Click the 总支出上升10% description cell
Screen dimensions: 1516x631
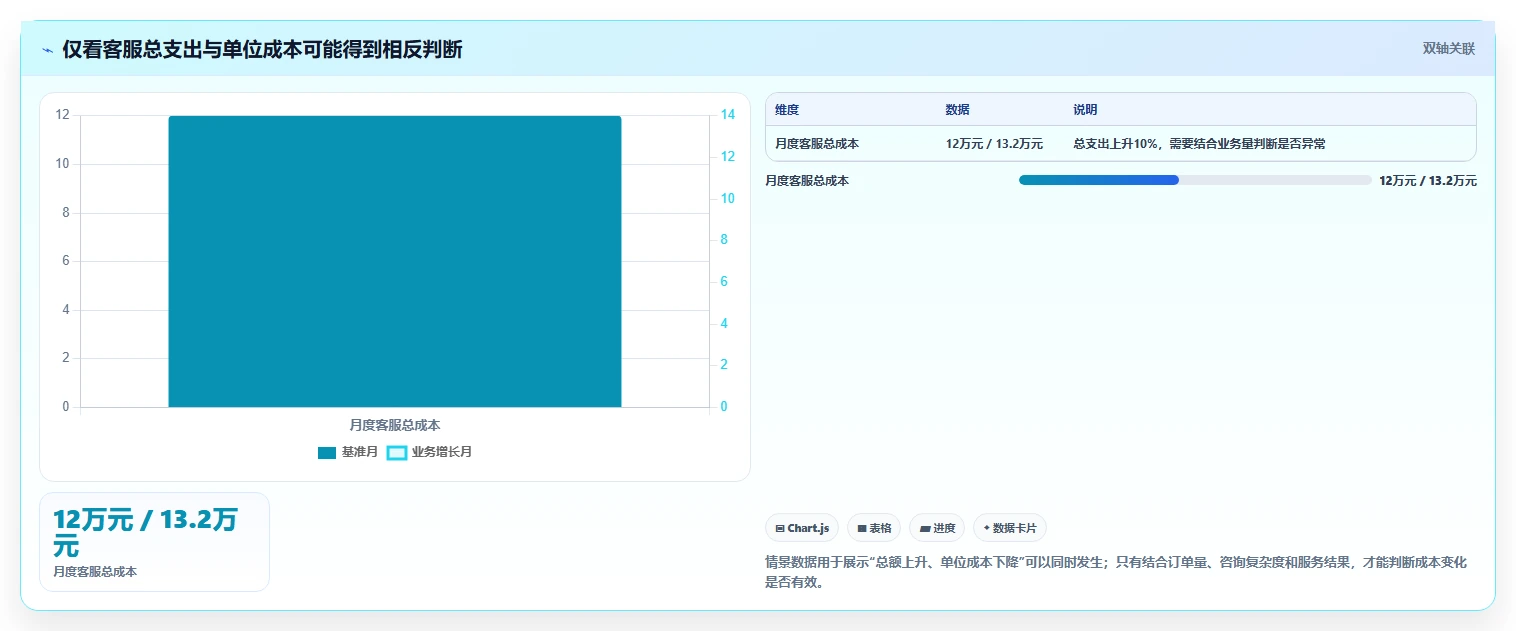(x=1199, y=144)
